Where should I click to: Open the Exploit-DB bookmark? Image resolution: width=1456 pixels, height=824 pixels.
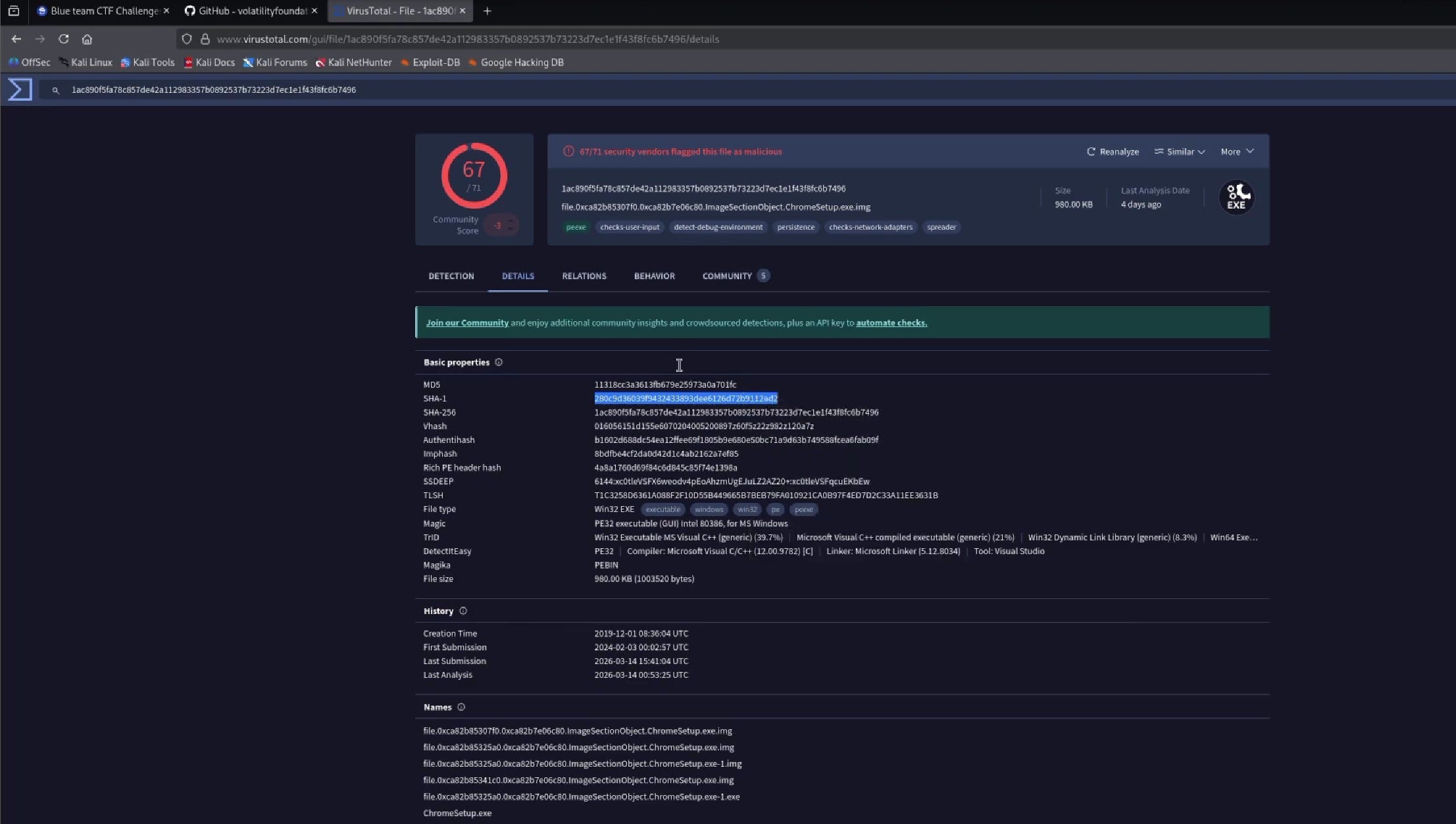[430, 63]
